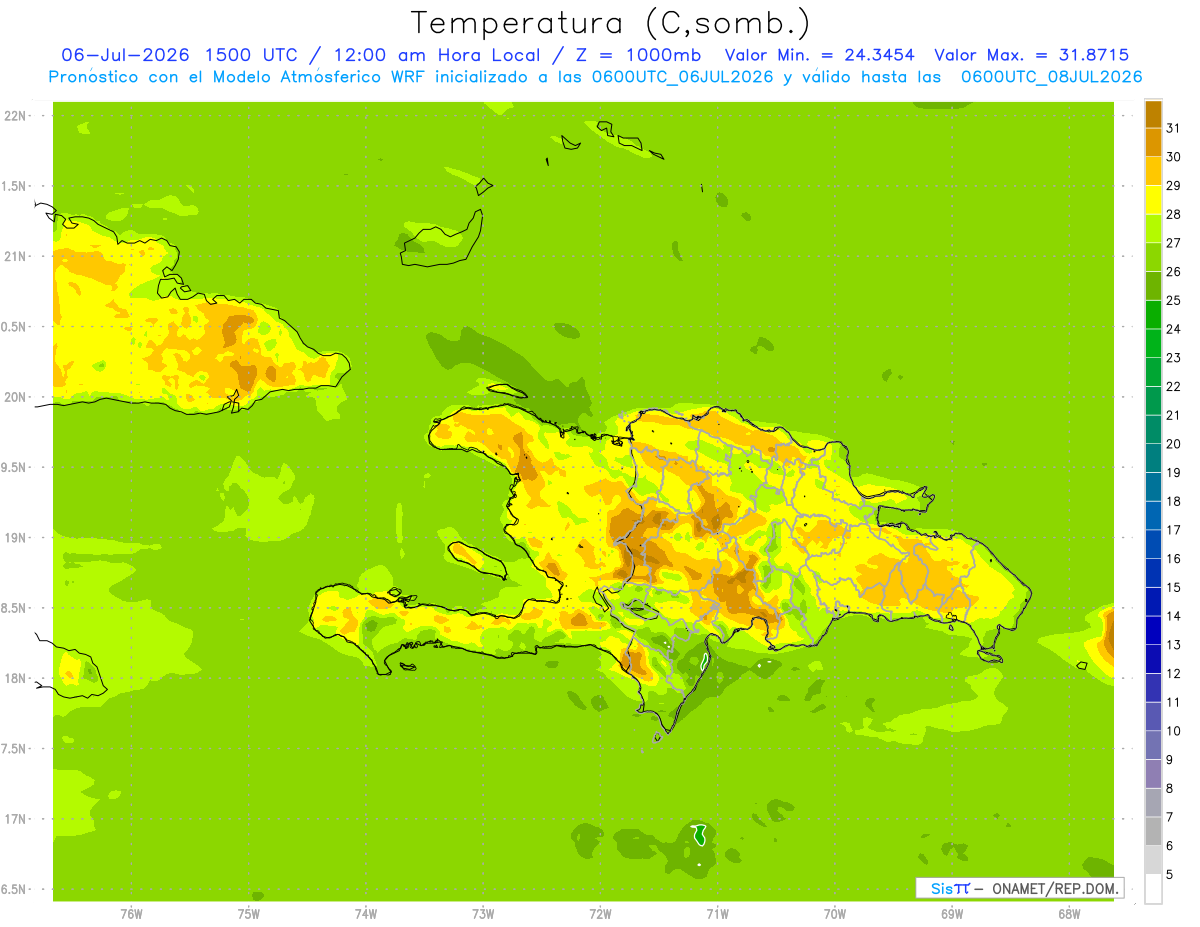Viewport: 1200px width, 927px height.
Task: Click the '24' value on the color scale
Action: [x=1173, y=329]
